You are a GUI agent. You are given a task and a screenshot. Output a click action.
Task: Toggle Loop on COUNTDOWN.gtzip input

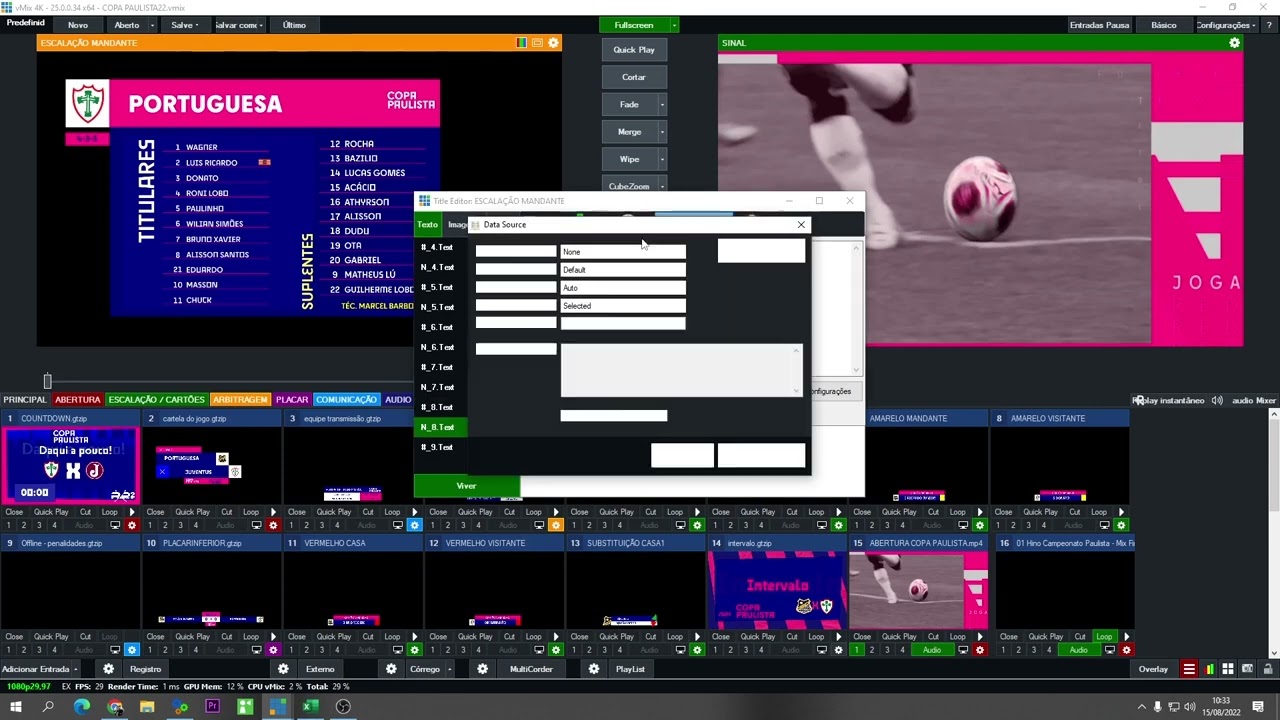tap(110, 512)
